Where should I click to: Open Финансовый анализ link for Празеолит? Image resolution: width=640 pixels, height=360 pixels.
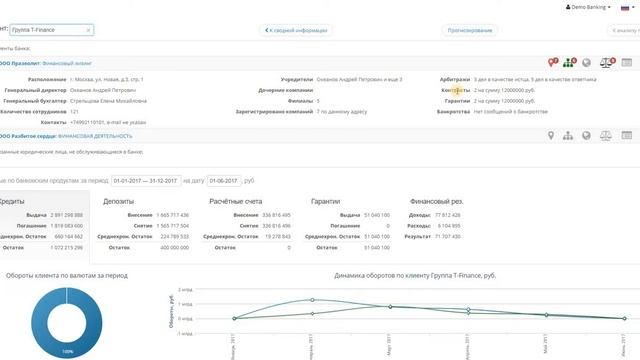coord(67,63)
